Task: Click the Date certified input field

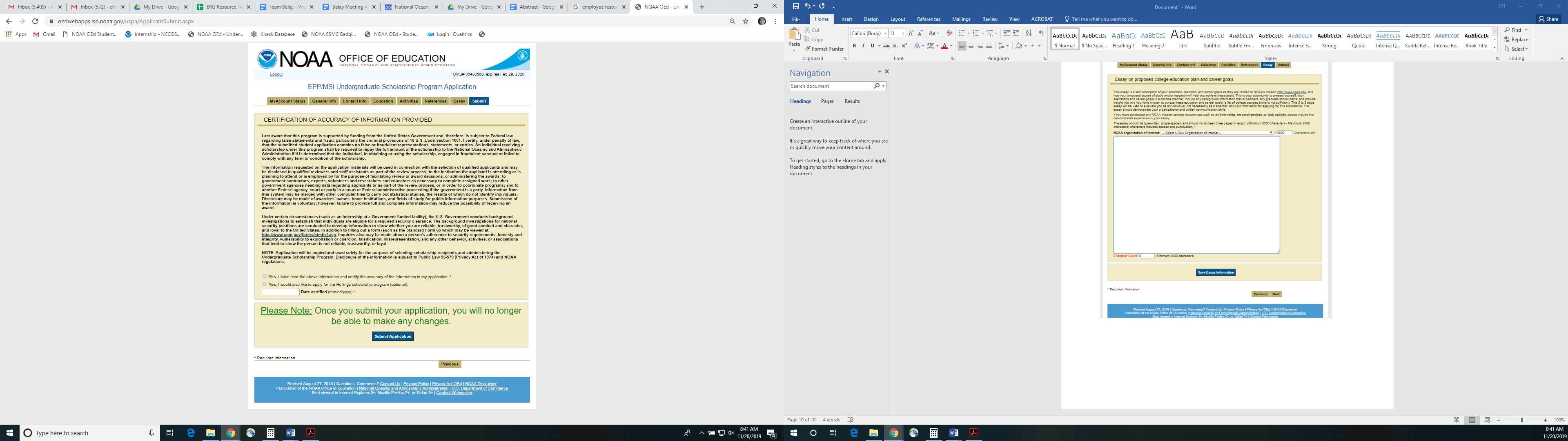Action: click(x=281, y=292)
